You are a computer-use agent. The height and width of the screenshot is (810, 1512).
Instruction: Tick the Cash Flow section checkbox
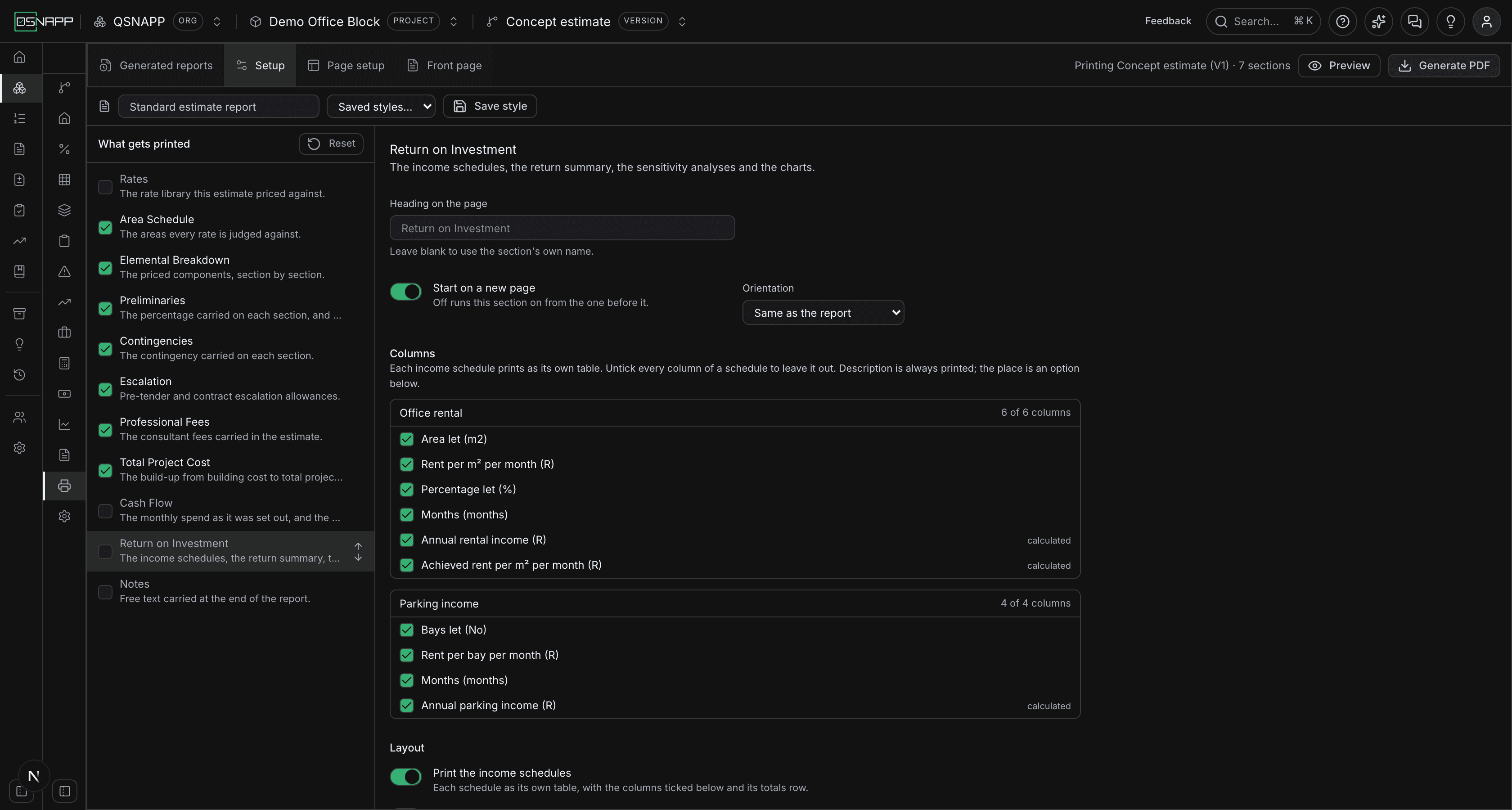105,511
